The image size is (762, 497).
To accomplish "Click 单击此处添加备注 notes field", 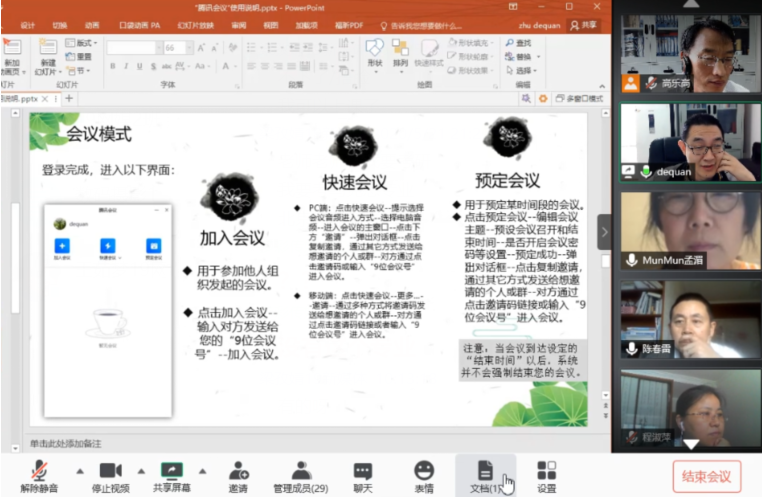I will pyautogui.click(x=66, y=444).
